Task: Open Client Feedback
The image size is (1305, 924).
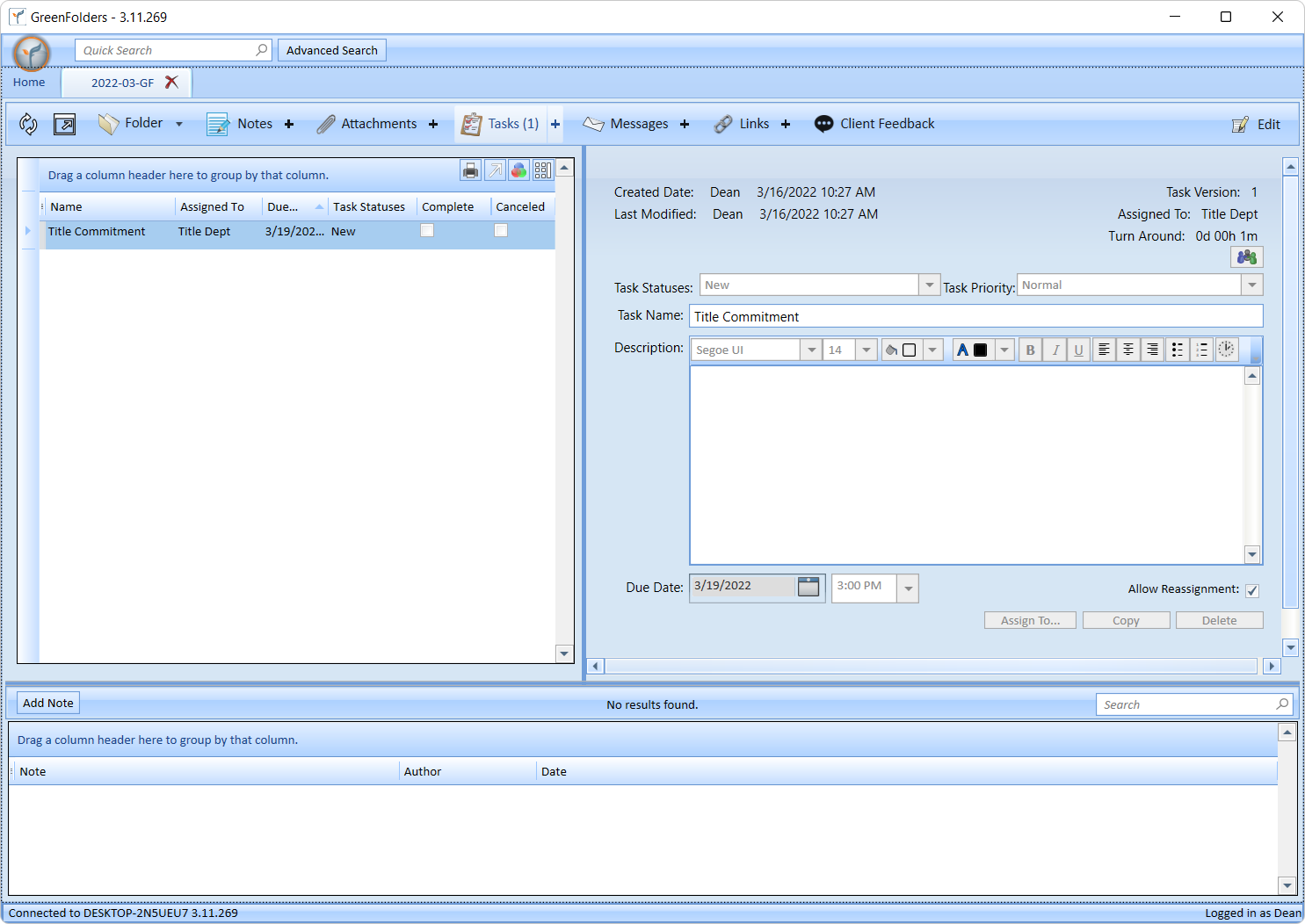Action: [874, 124]
